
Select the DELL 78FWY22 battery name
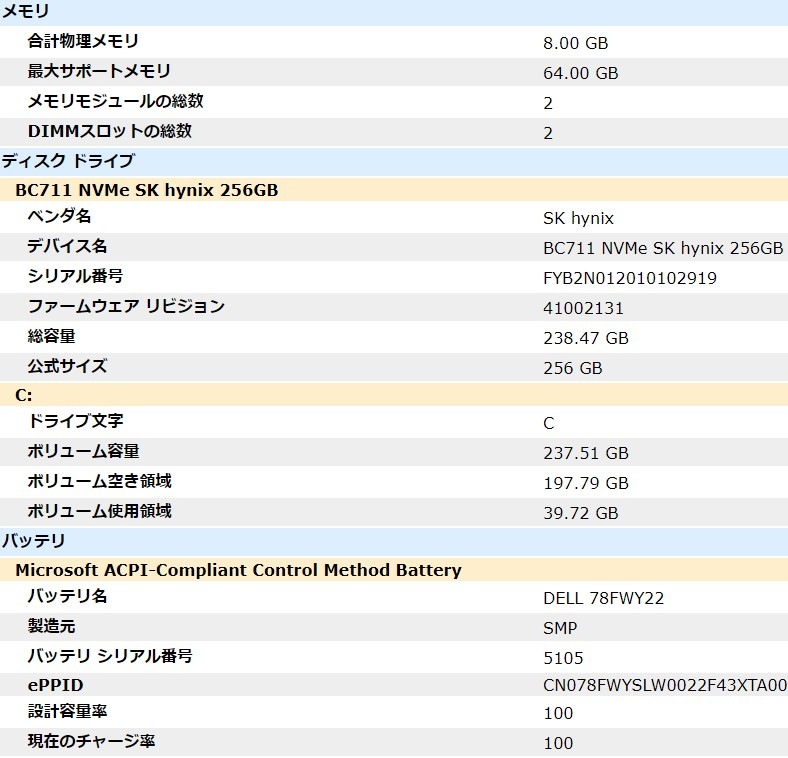coord(604,598)
